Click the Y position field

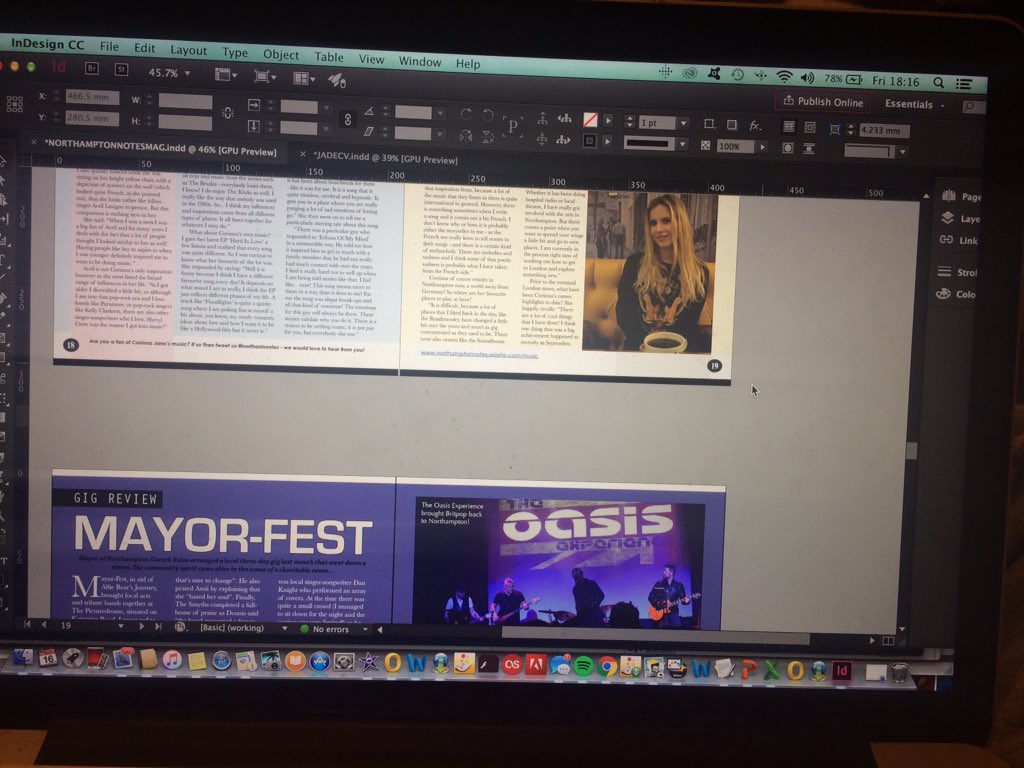point(92,118)
